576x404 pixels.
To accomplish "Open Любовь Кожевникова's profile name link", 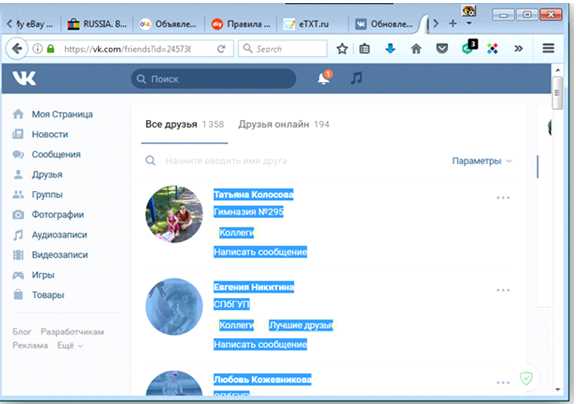I will tap(263, 379).
